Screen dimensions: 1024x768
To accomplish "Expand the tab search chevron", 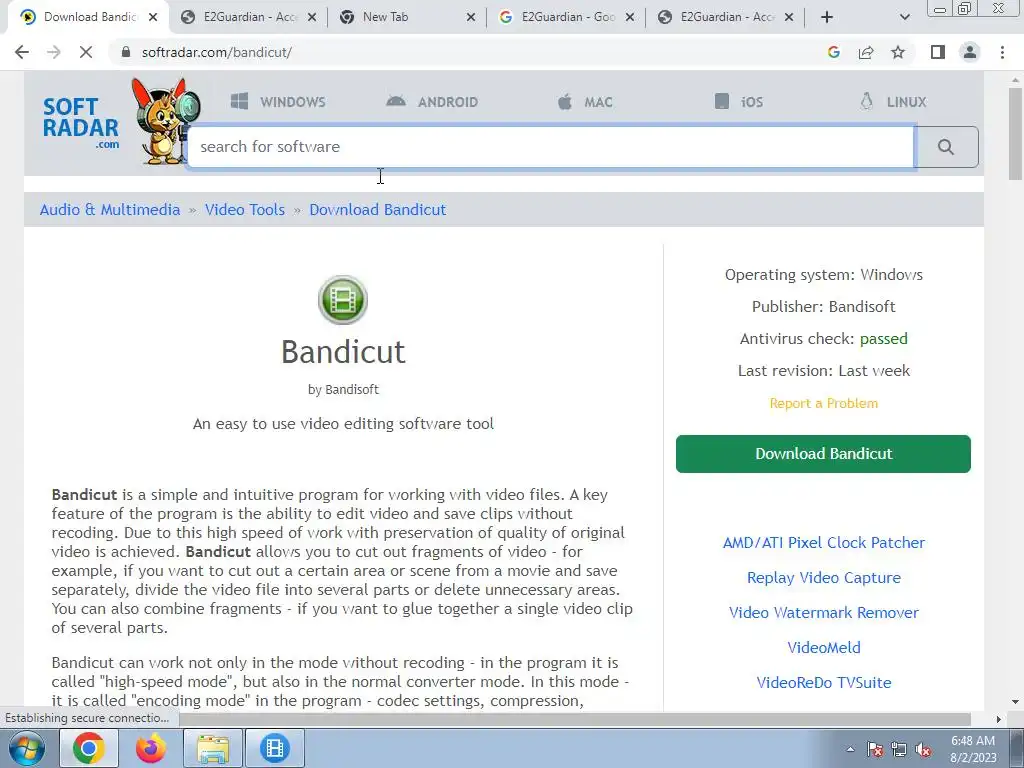I will click(x=904, y=17).
